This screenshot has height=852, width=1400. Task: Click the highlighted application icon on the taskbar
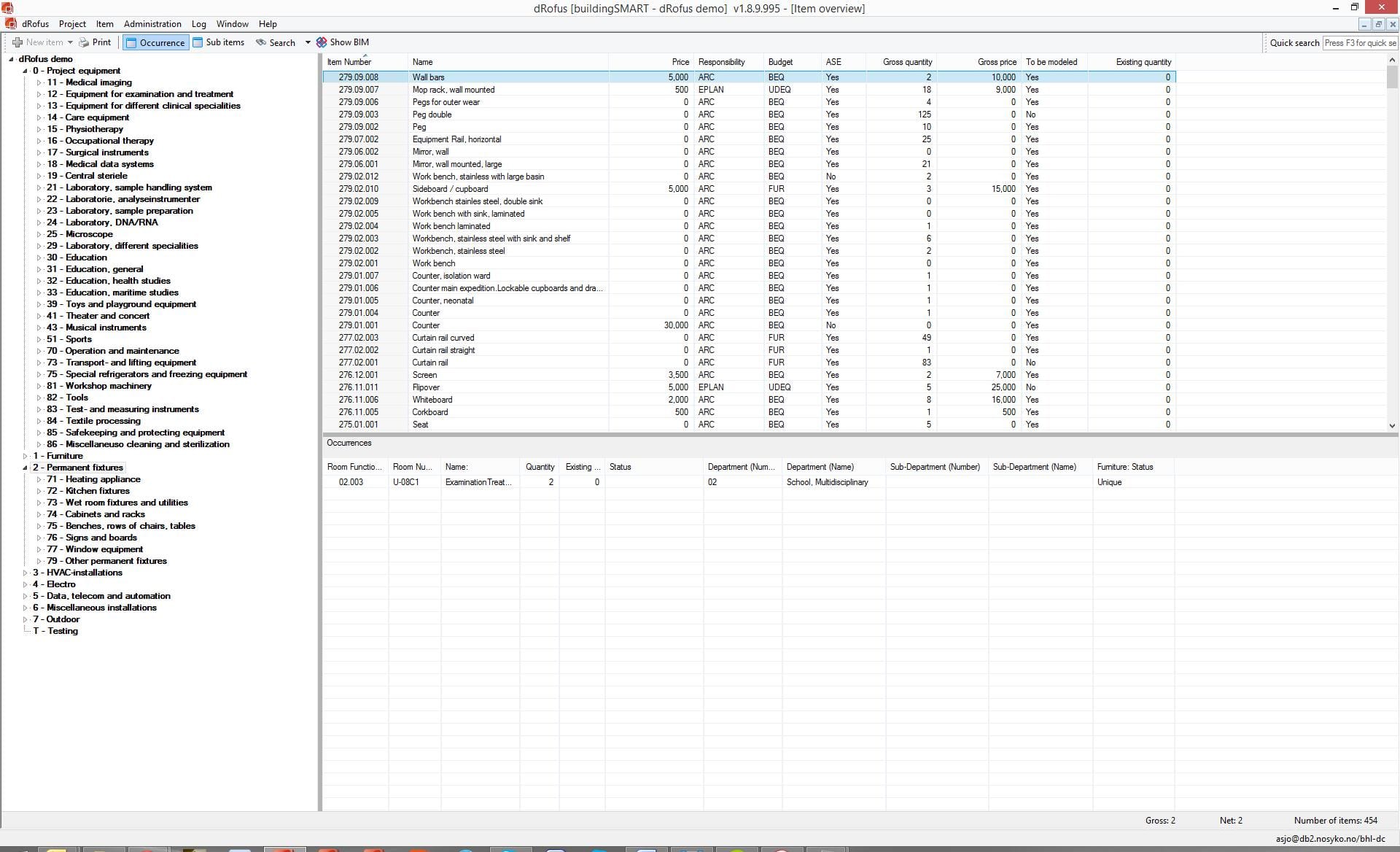click(284, 848)
